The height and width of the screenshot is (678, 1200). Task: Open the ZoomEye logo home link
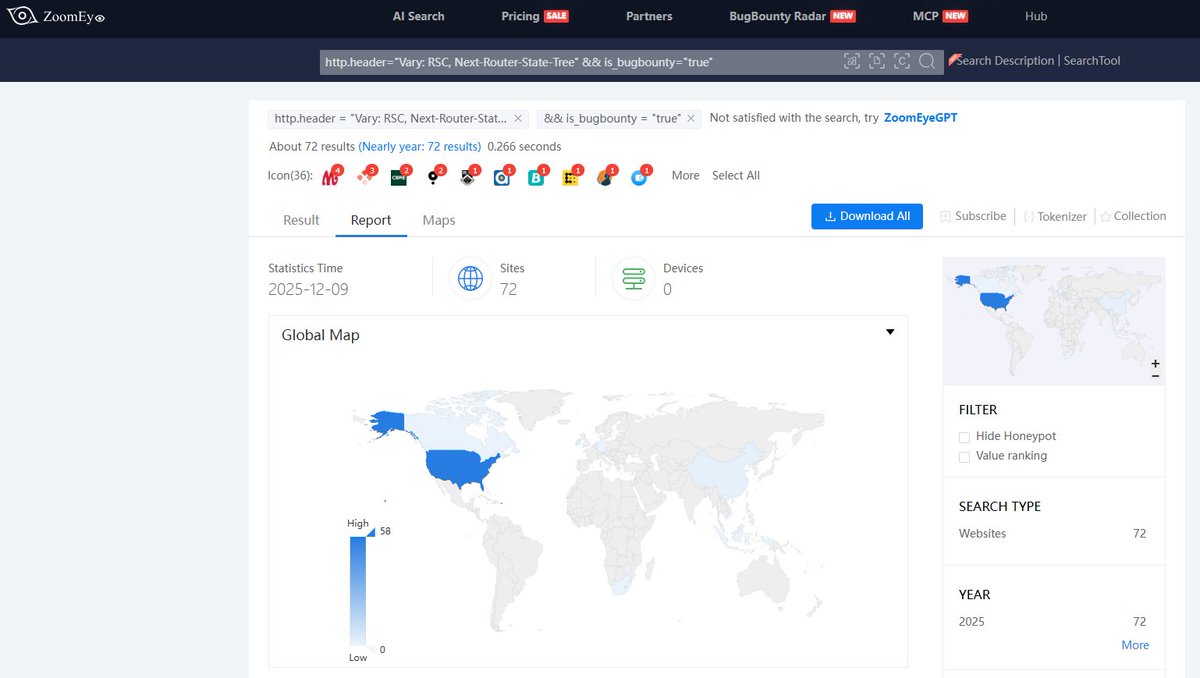(56, 17)
